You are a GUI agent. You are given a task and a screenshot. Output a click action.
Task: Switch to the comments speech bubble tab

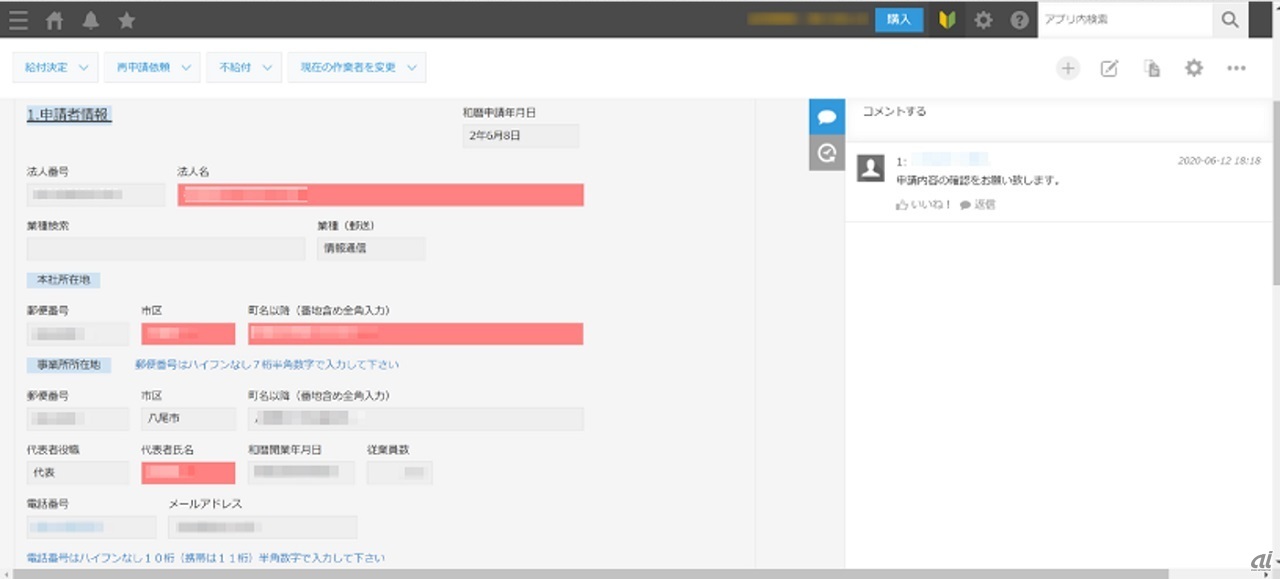pos(827,117)
